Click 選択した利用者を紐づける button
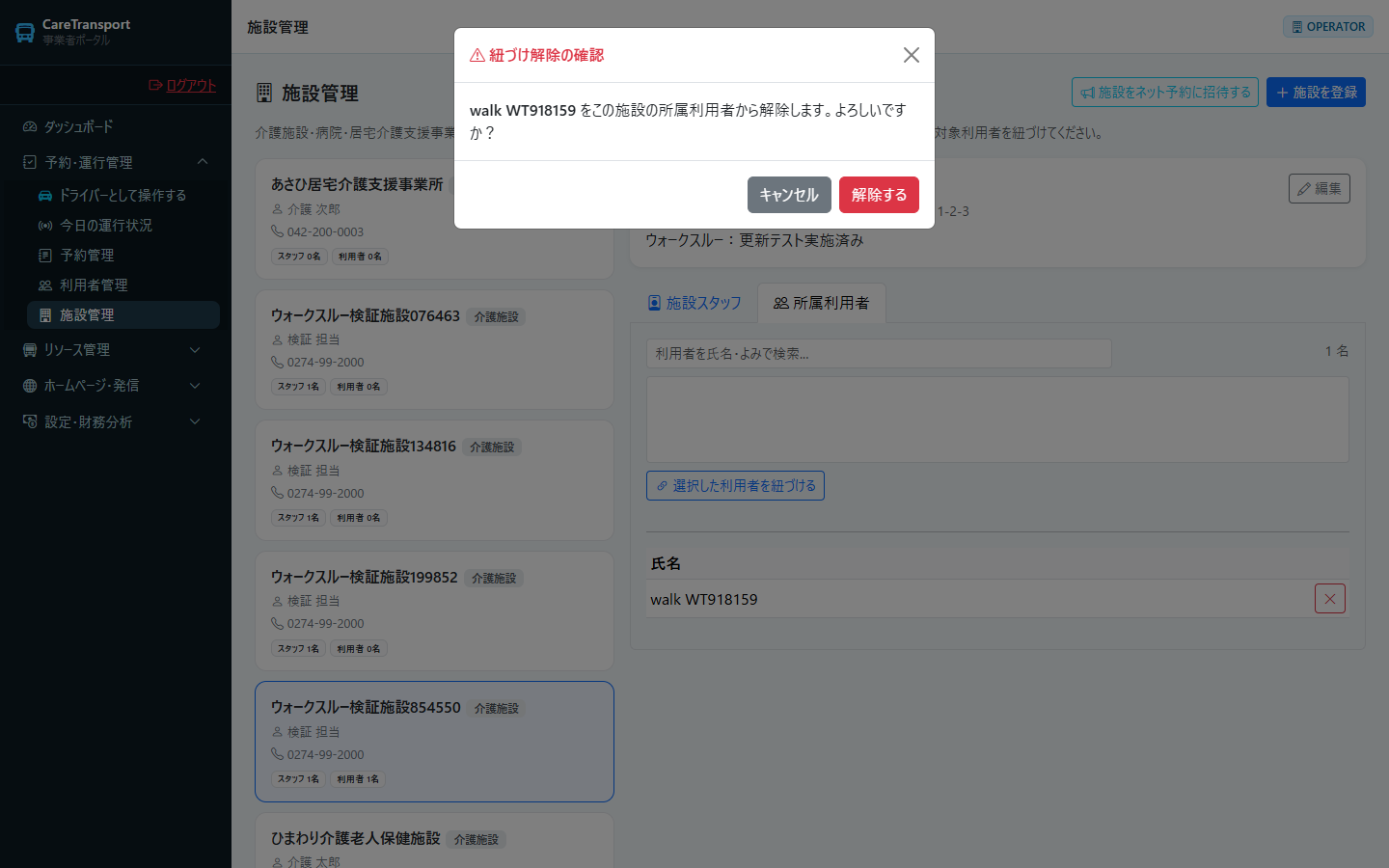This screenshot has height=868, width=1389. 735,485
